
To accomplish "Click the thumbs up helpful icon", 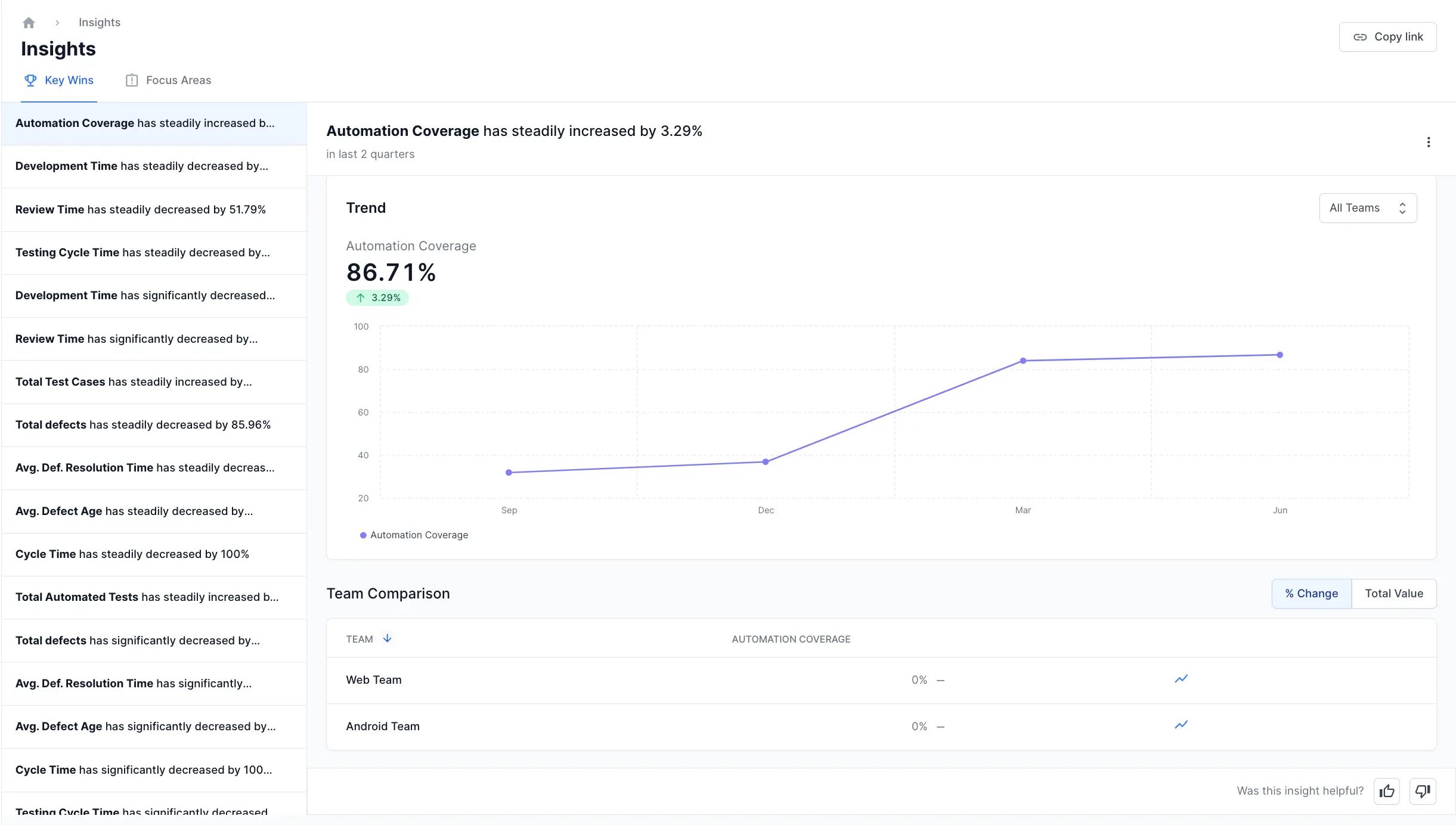I will click(x=1387, y=791).
